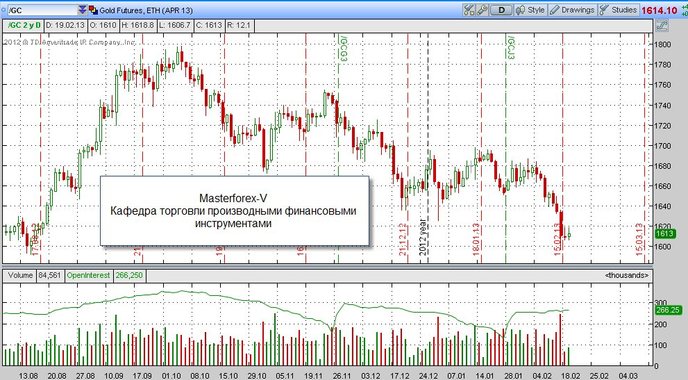Click the candlestick icon beside Style
Image resolution: width=688 pixels, height=380 pixels.
[520, 10]
